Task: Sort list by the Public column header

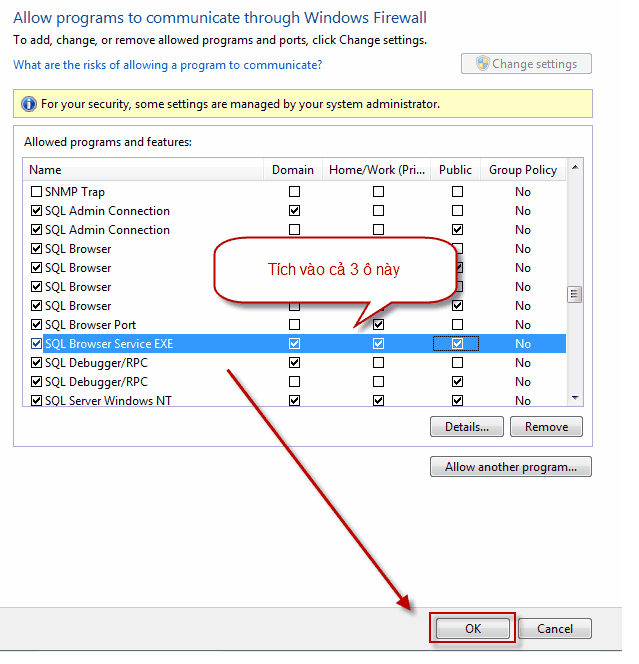Action: 455,170
